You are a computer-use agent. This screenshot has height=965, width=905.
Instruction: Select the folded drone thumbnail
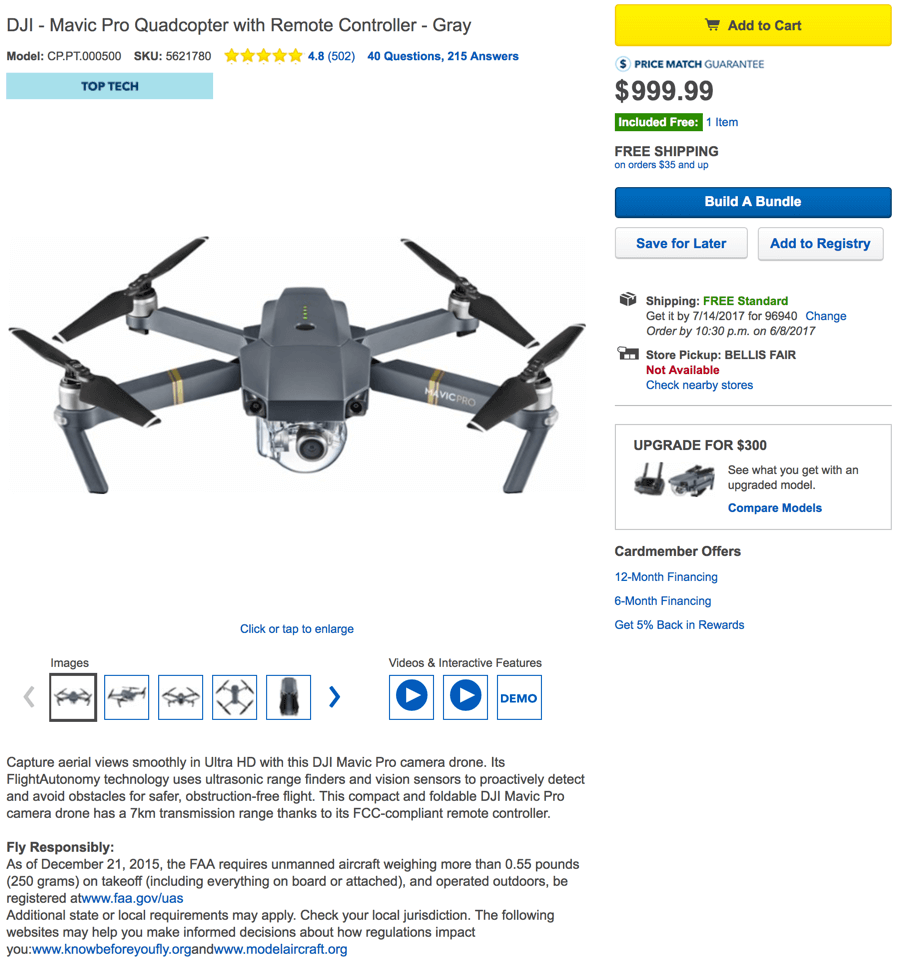[289, 697]
